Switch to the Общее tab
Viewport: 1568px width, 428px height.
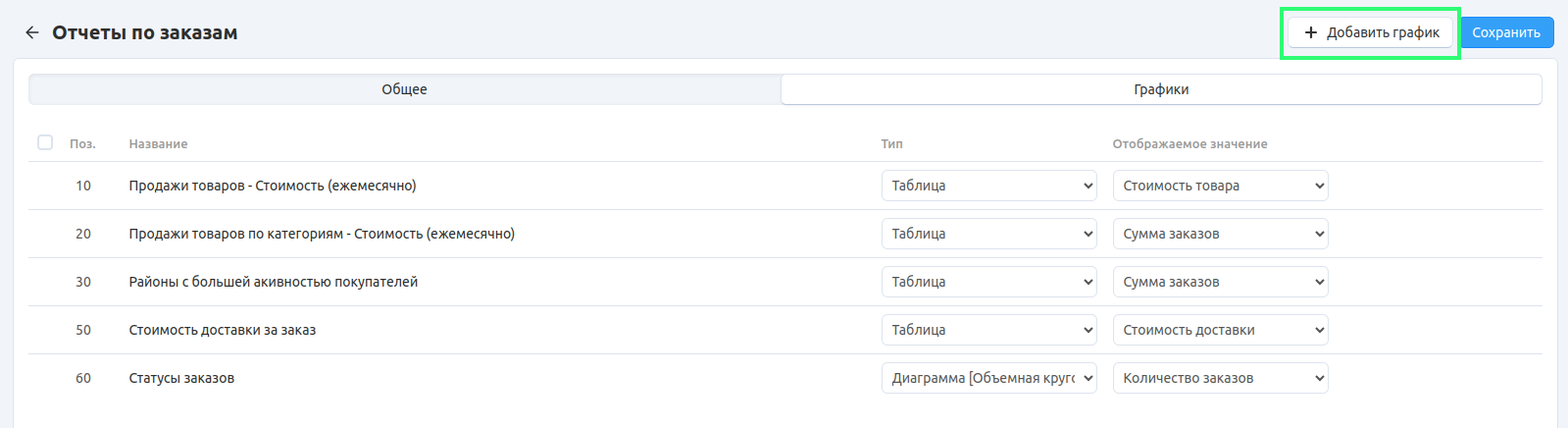(x=404, y=89)
